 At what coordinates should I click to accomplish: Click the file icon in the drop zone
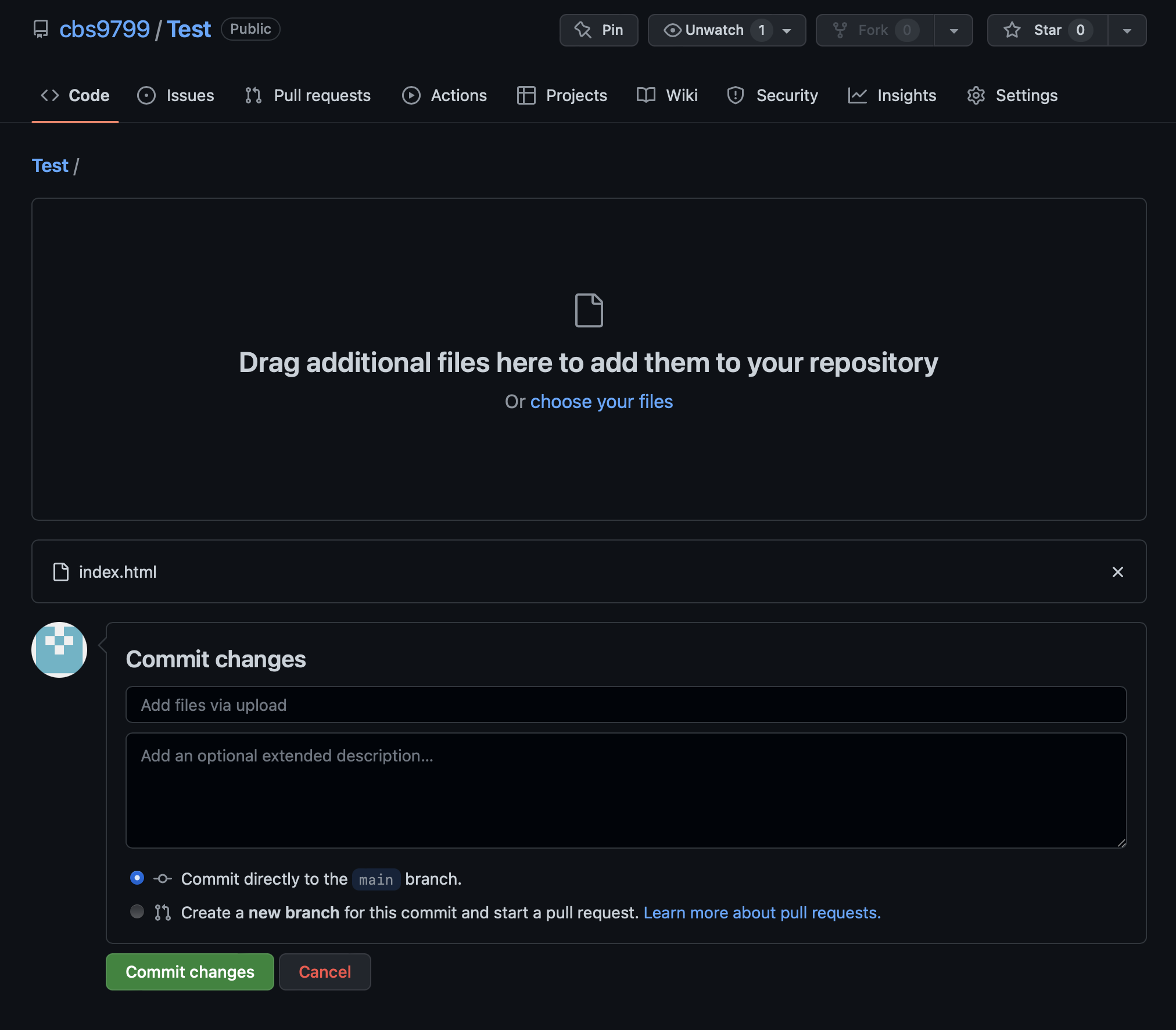coord(589,310)
